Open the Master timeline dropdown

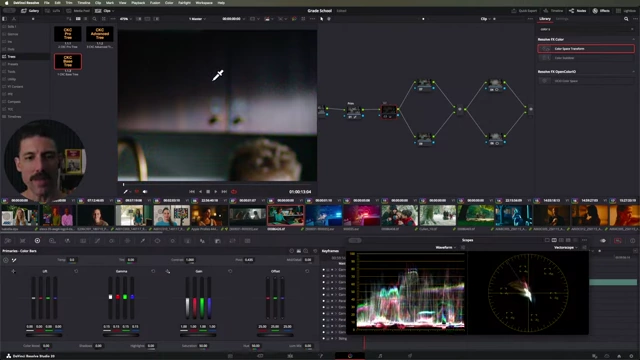[x=197, y=19]
